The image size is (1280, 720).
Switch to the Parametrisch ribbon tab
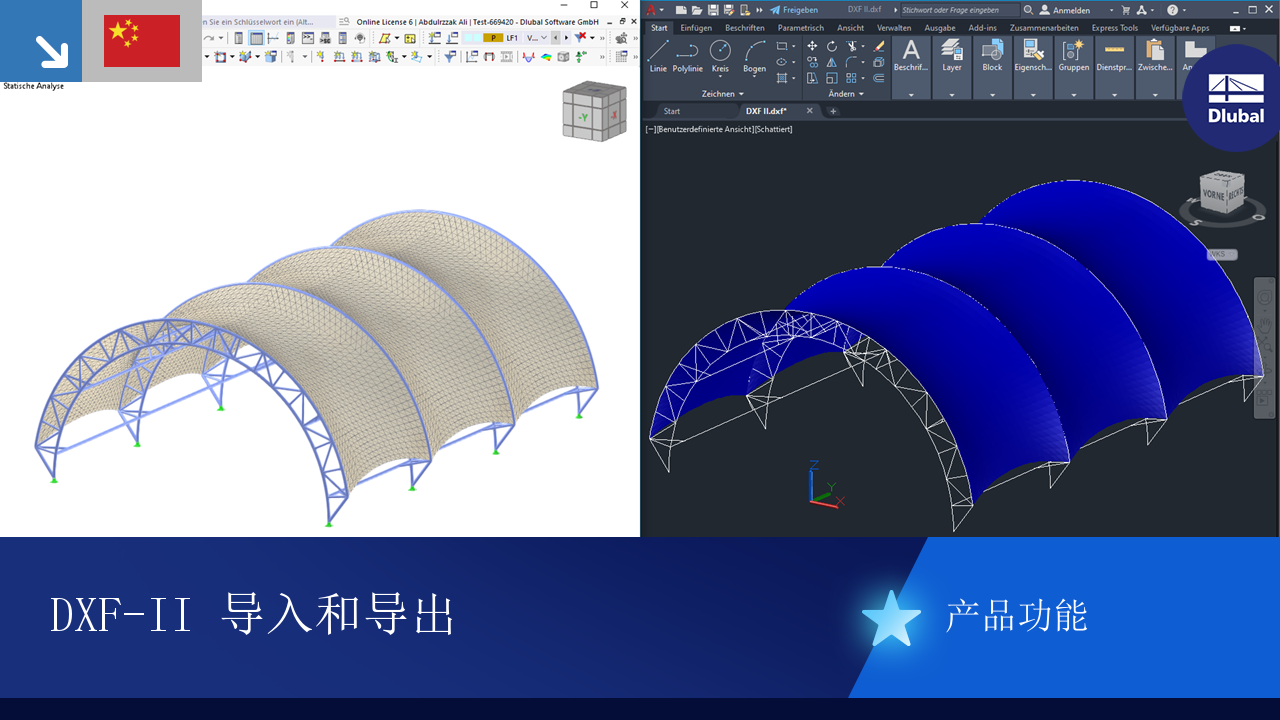(801, 28)
